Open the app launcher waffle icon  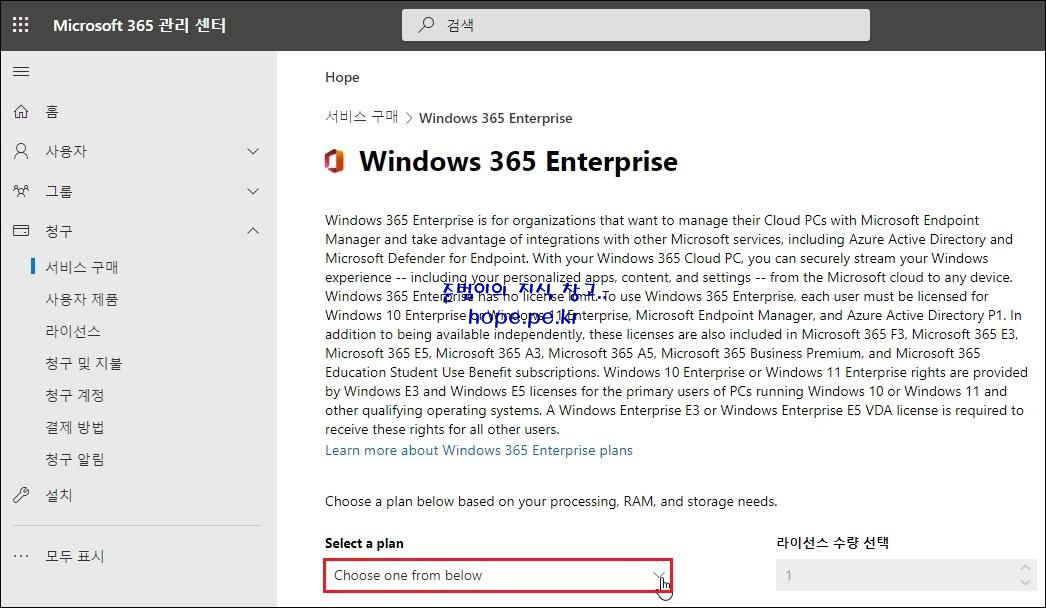pyautogui.click(x=21, y=25)
